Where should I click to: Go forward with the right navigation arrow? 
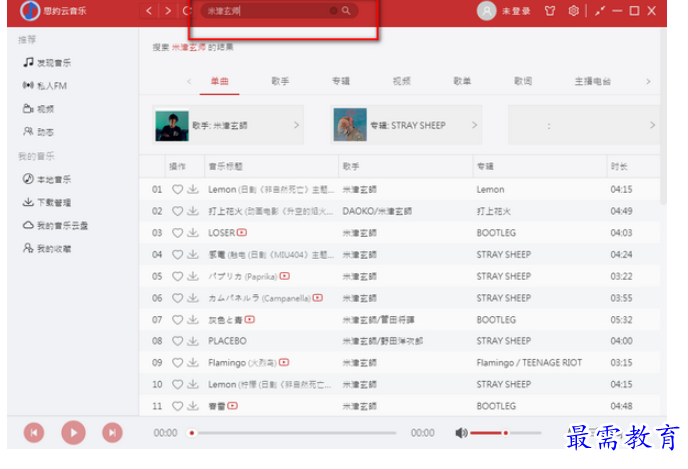point(168,11)
